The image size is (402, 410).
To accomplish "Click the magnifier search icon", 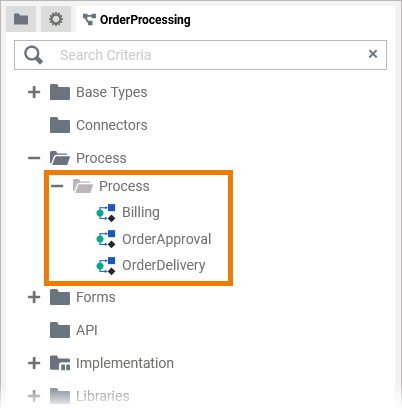I will (x=33, y=55).
